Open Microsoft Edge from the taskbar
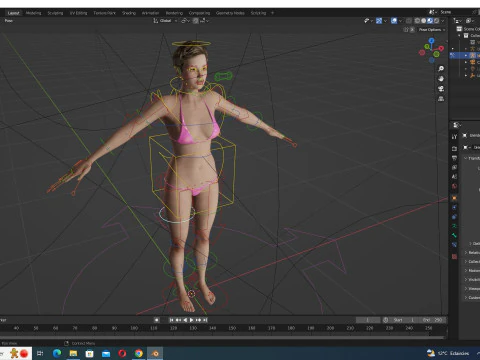 point(57,353)
